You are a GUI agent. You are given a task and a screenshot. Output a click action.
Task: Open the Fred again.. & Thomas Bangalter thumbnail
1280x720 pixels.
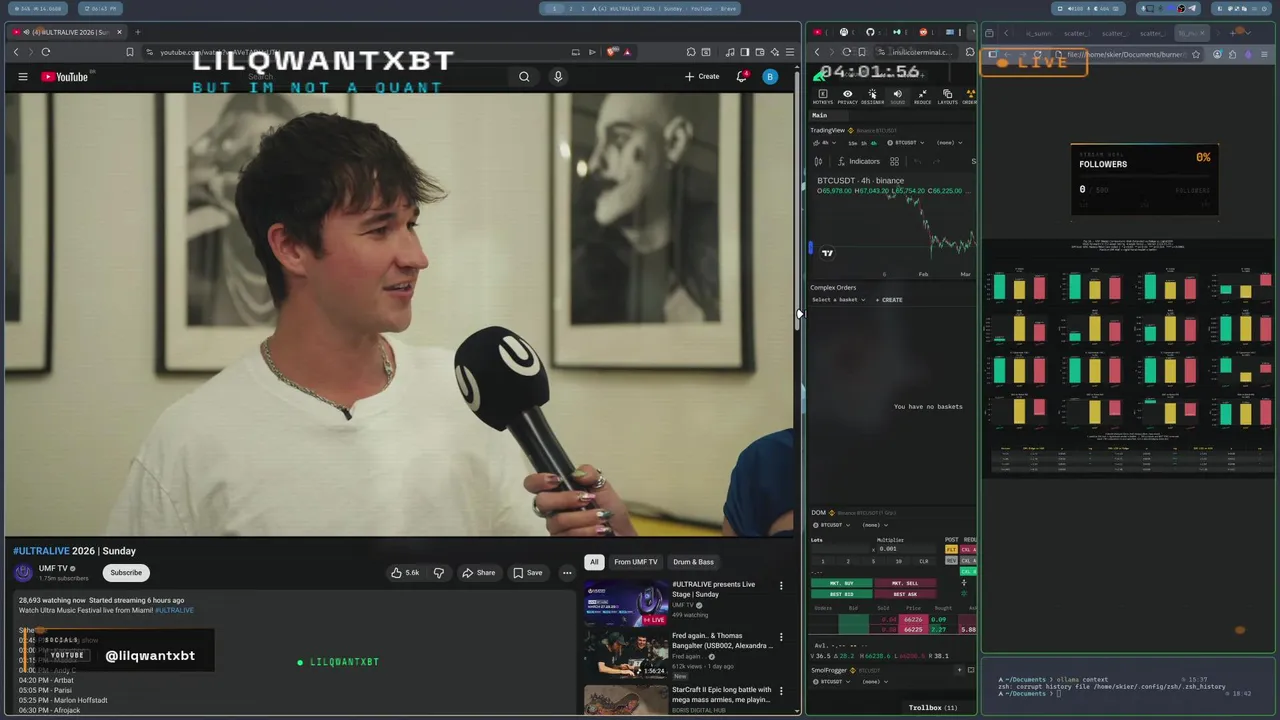[x=626, y=655]
